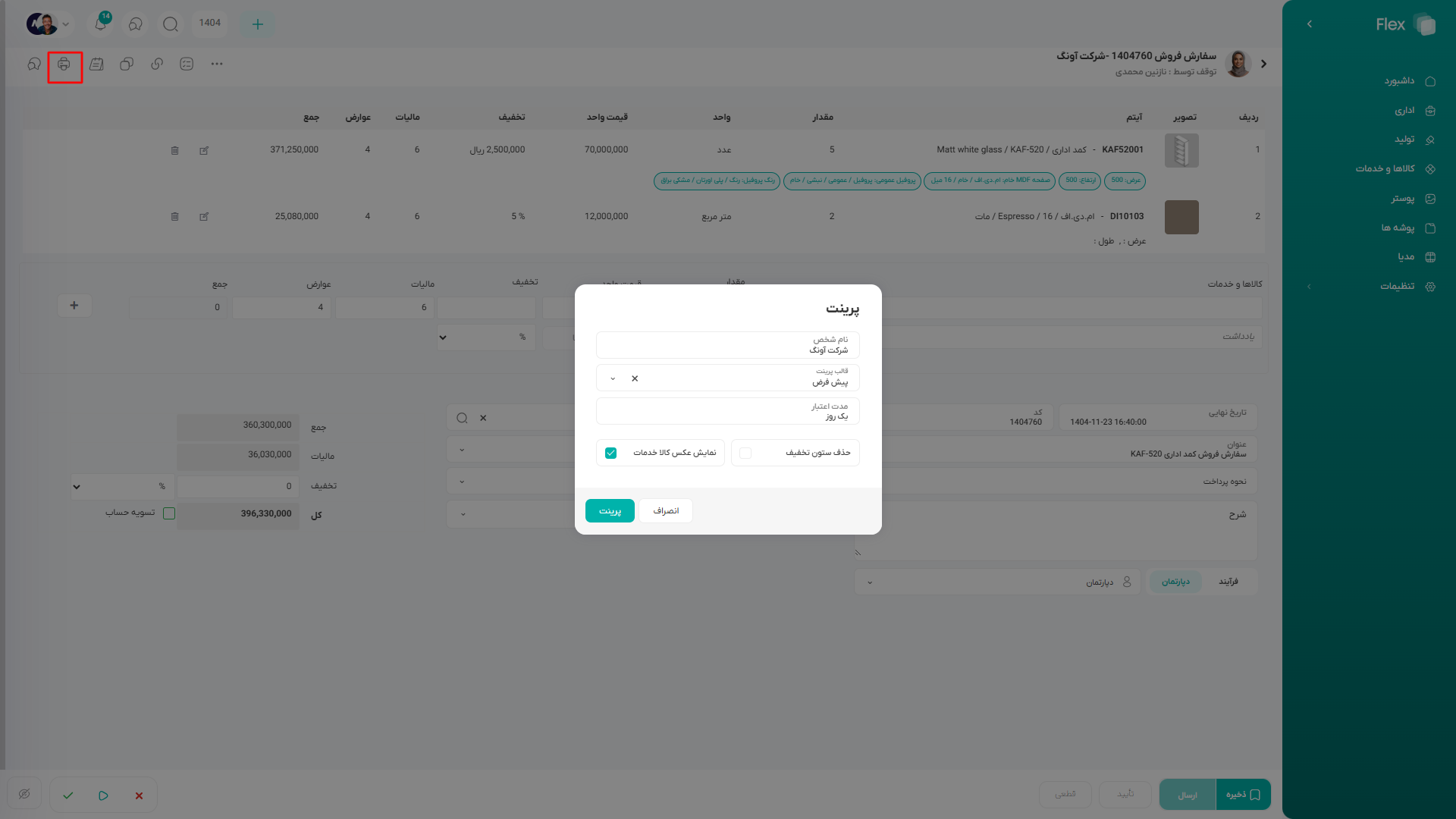The height and width of the screenshot is (819, 1456).
Task: Click the 'انصراف' cancel button
Action: (x=666, y=511)
